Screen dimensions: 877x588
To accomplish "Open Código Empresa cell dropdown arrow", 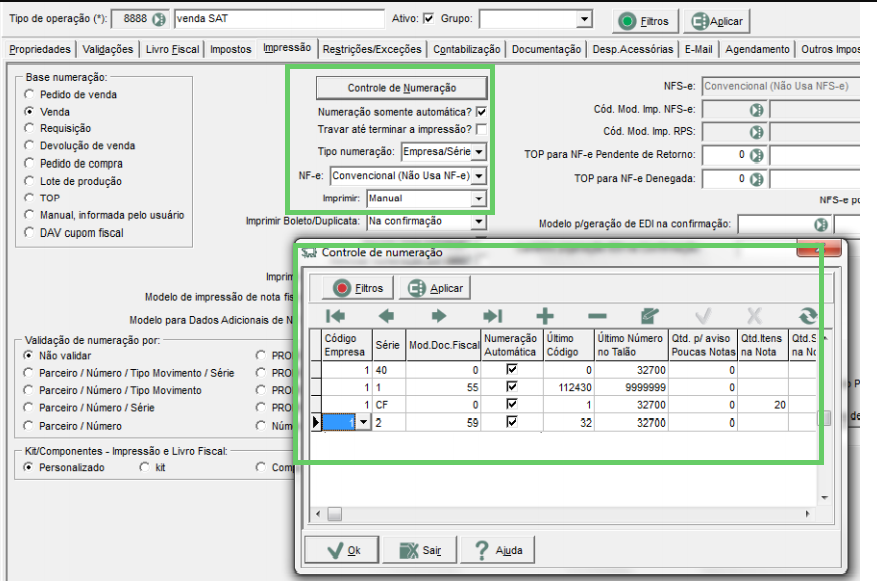I will (x=364, y=422).
